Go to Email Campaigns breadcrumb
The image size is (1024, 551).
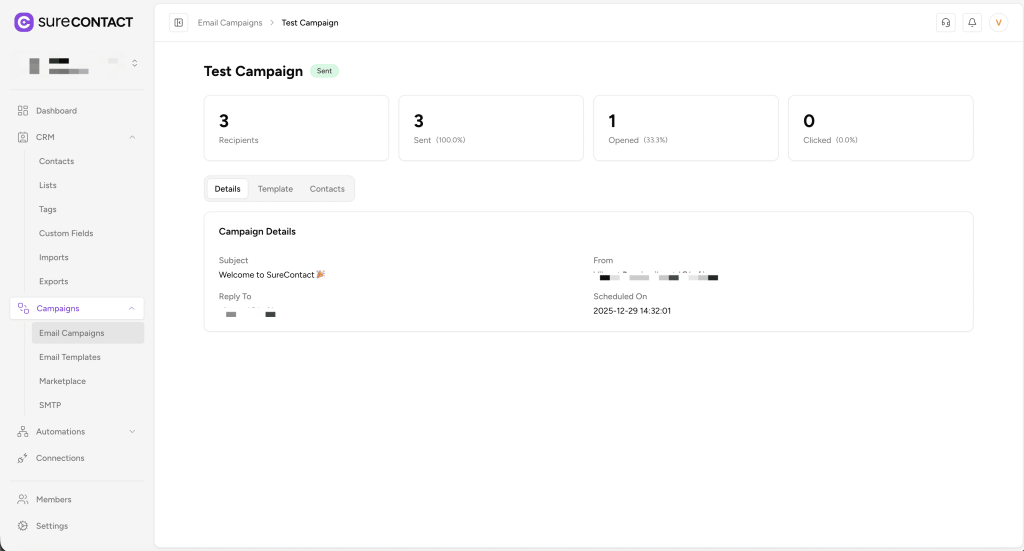pyautogui.click(x=230, y=23)
